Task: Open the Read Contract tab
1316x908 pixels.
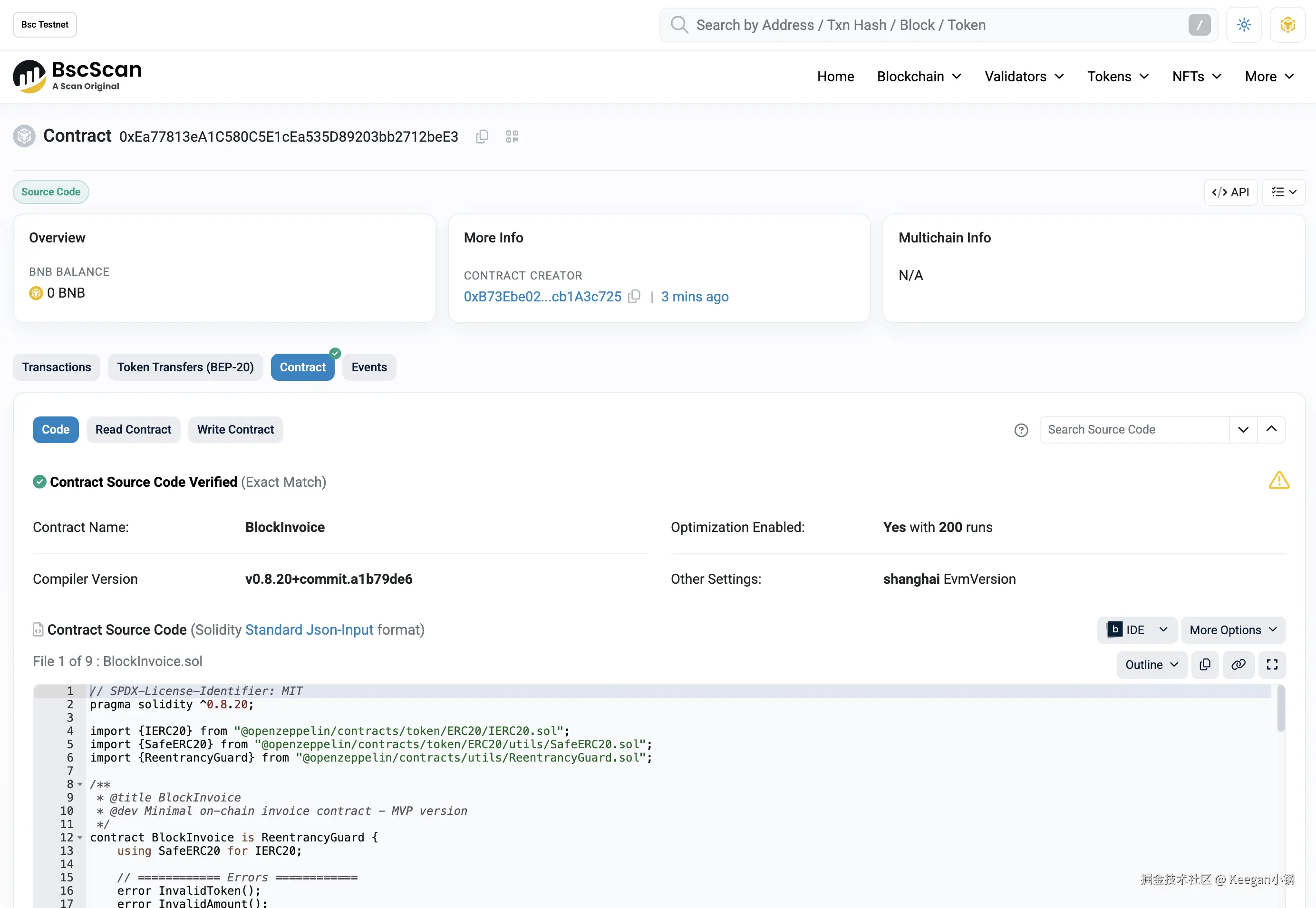Action: 133,430
